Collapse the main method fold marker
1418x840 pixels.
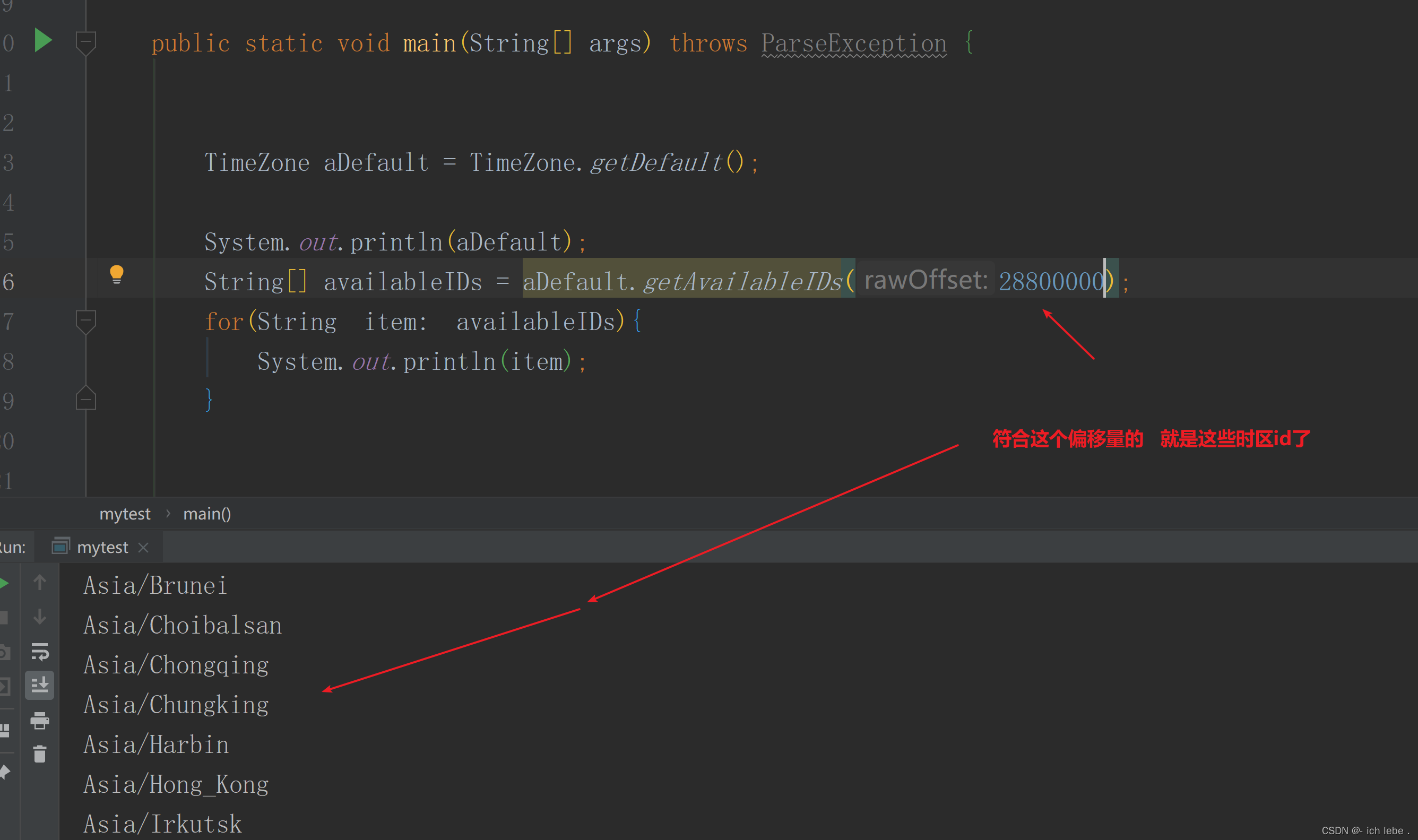[x=85, y=42]
